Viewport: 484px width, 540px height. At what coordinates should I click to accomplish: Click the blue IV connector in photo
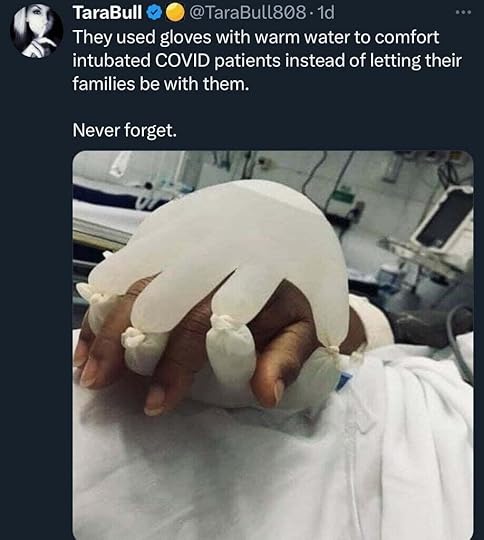(344, 380)
